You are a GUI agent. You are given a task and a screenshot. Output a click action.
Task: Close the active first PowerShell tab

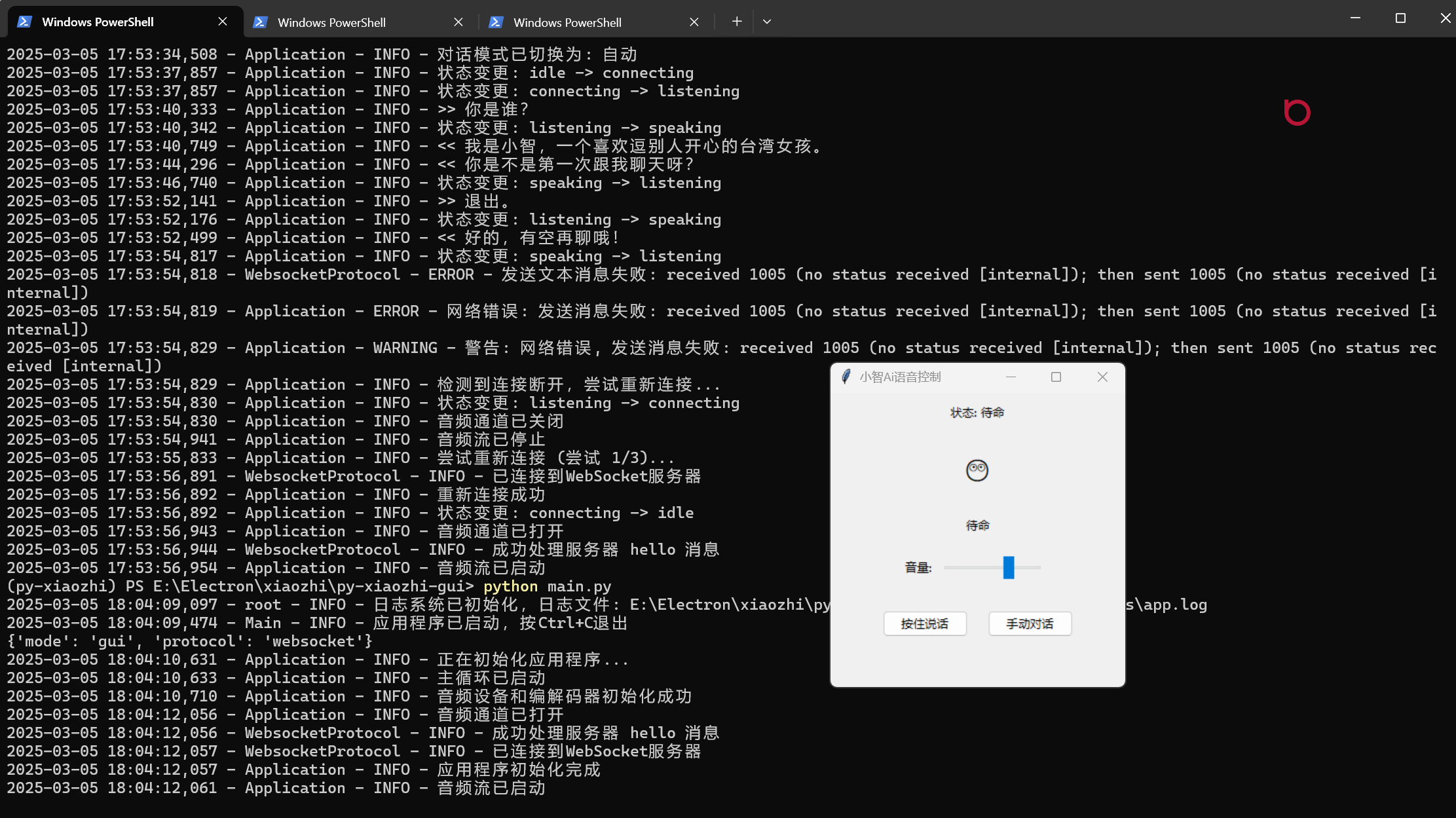pos(223,22)
